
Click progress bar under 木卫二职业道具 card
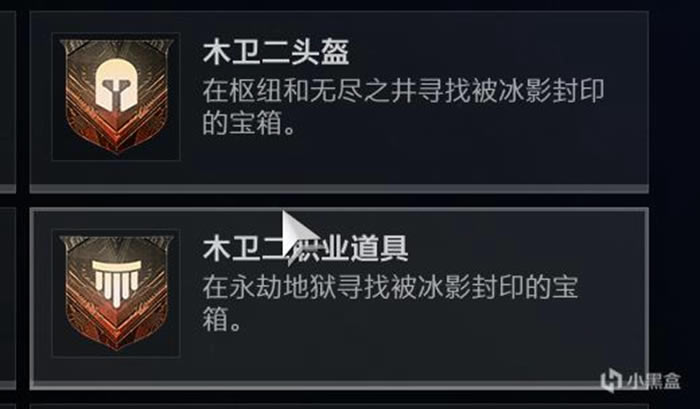point(339,384)
